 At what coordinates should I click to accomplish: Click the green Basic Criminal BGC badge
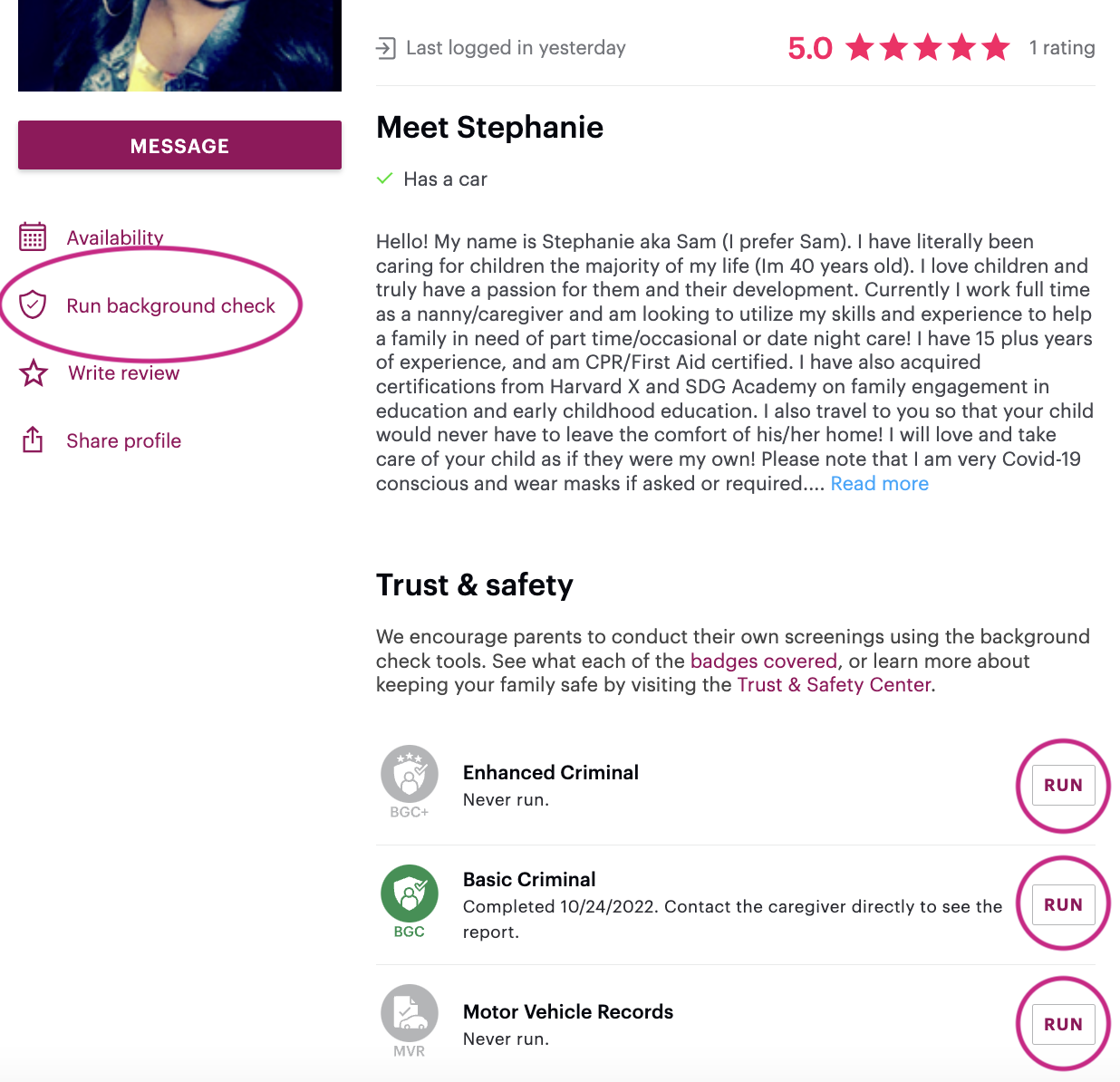[x=410, y=894]
